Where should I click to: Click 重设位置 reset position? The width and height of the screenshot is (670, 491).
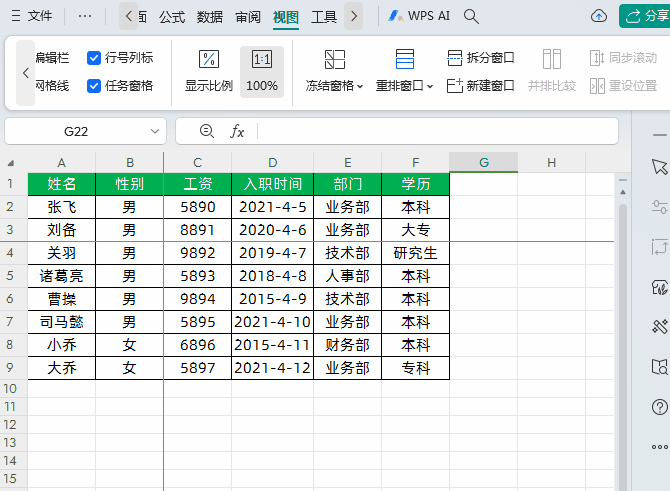(x=623, y=86)
